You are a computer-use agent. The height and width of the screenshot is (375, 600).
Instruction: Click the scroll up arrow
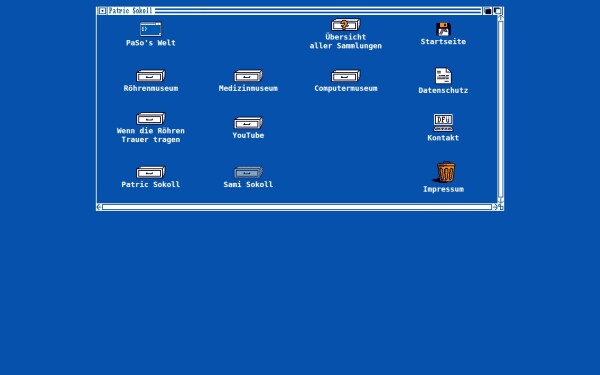[500, 18]
